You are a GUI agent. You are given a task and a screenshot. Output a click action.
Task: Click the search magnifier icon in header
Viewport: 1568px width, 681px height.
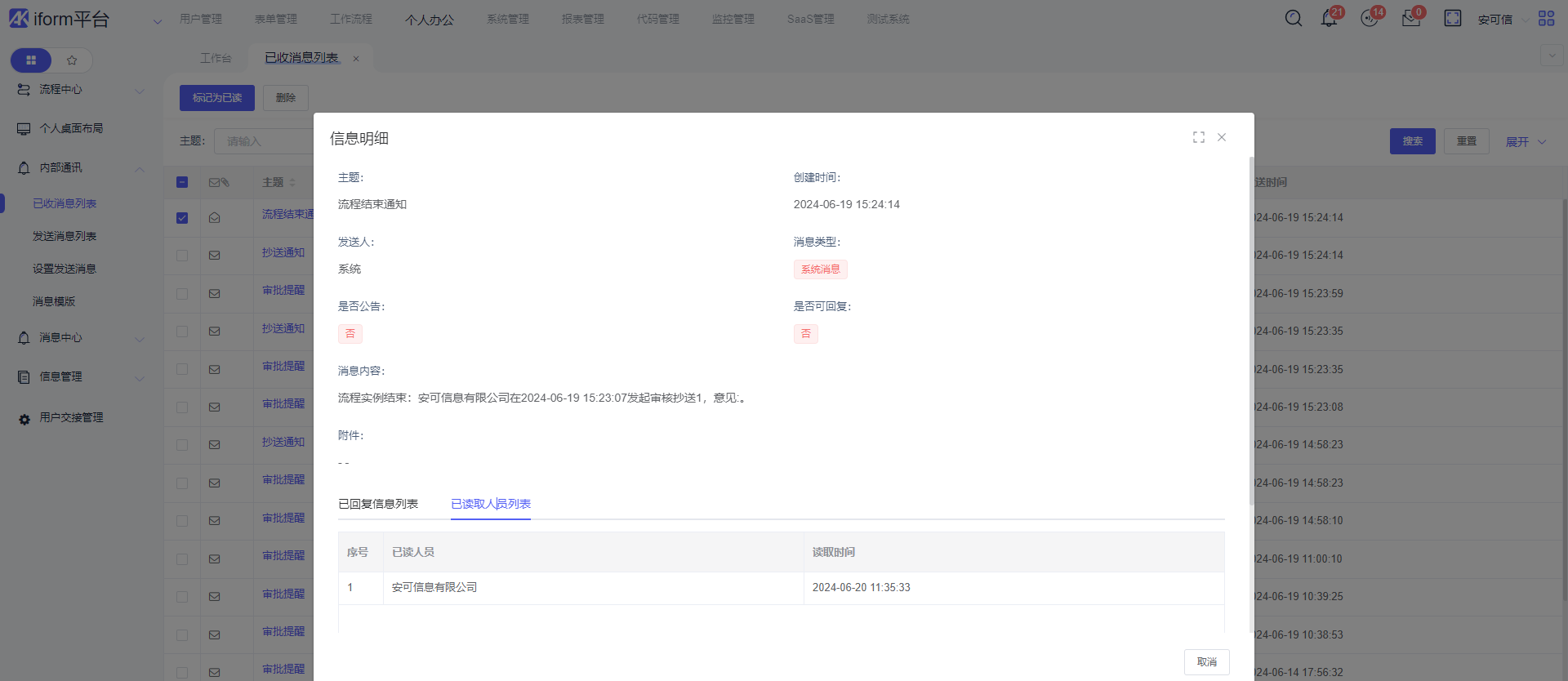tap(1293, 18)
